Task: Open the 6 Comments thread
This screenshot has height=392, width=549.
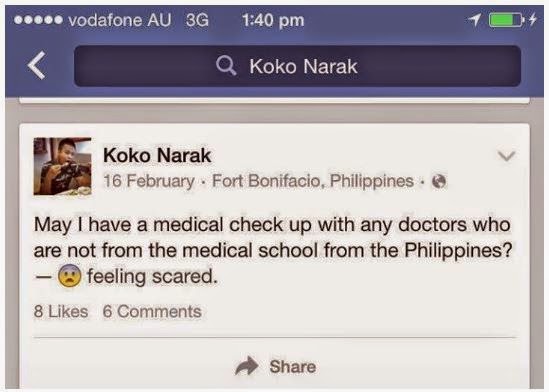Action: coord(152,312)
